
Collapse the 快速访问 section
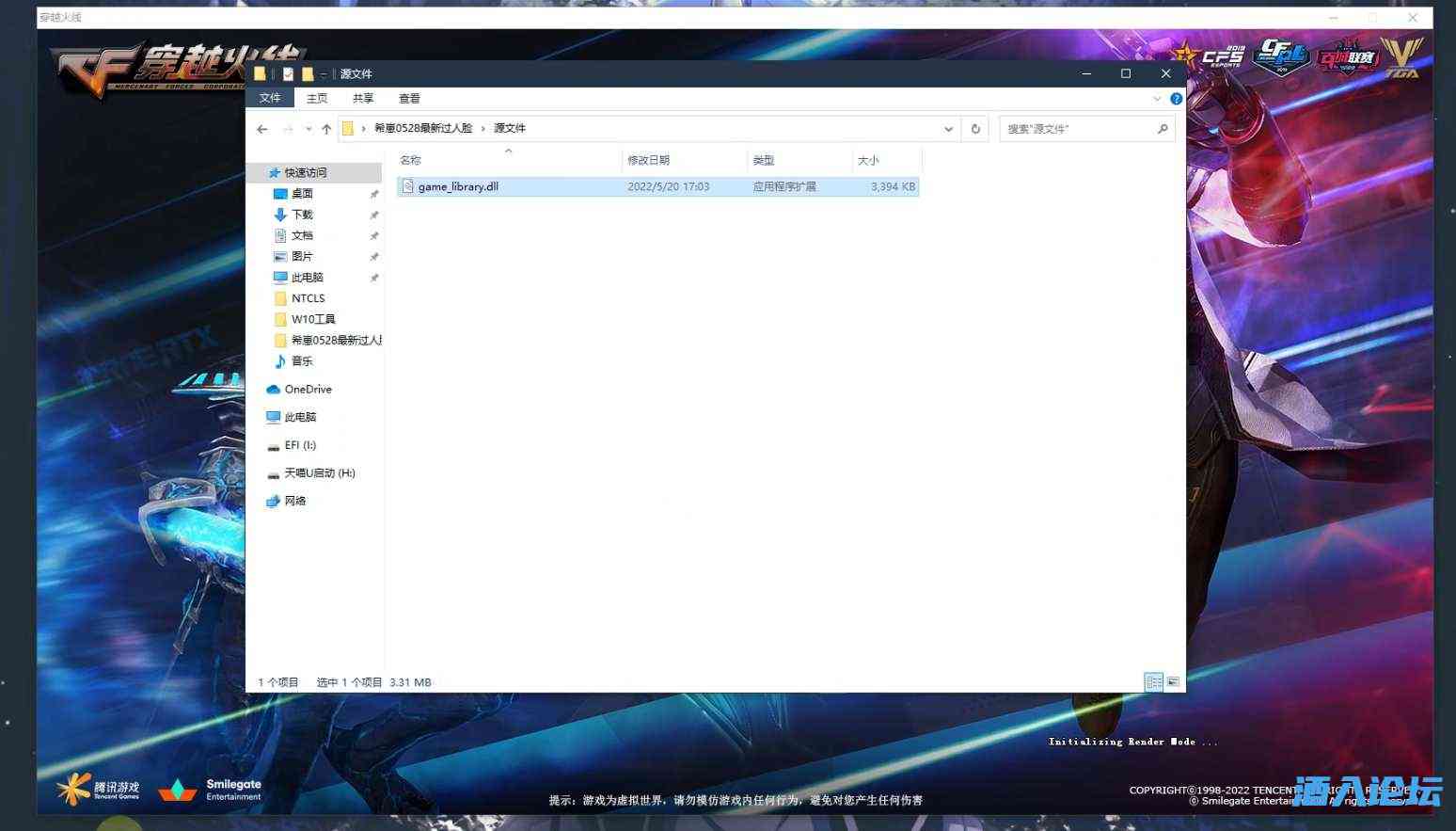261,173
